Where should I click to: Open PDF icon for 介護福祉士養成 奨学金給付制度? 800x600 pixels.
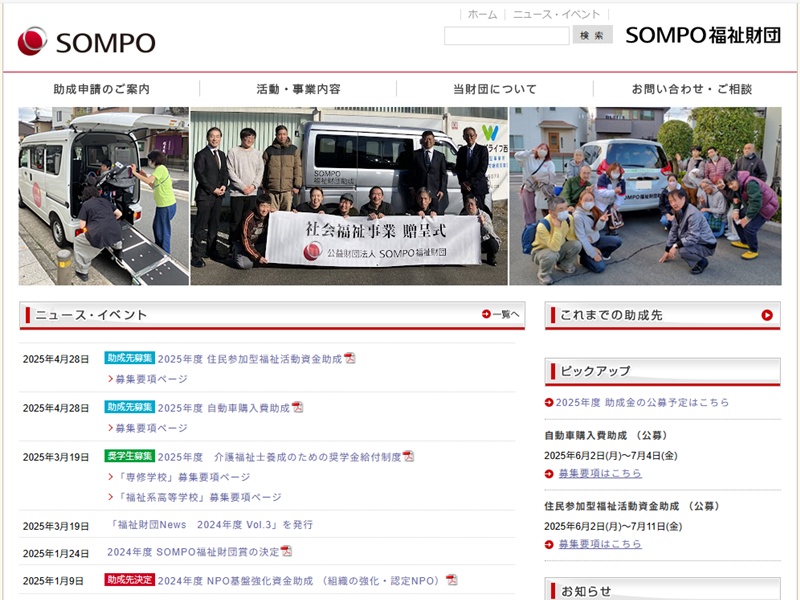408,456
